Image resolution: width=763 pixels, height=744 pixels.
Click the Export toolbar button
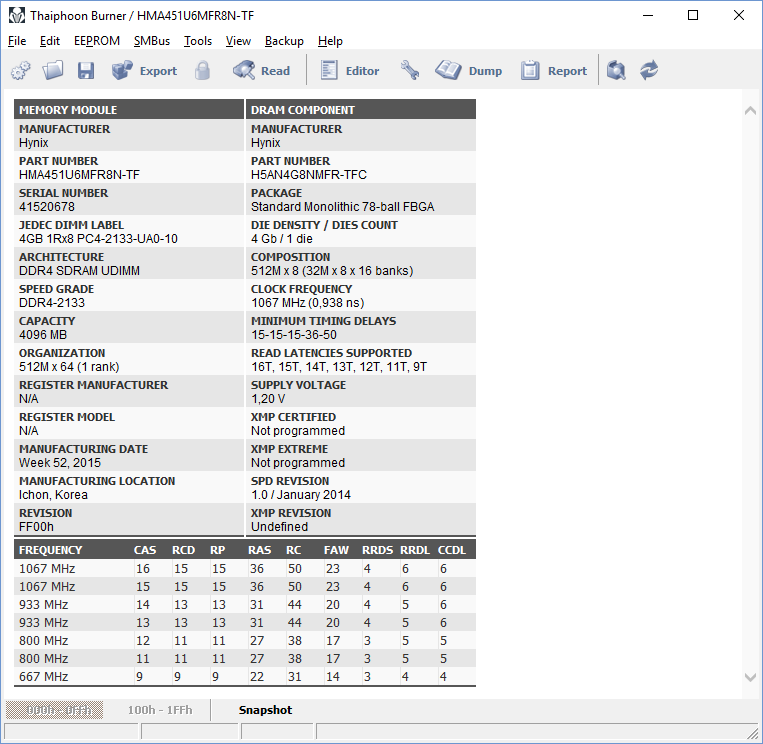click(x=144, y=71)
